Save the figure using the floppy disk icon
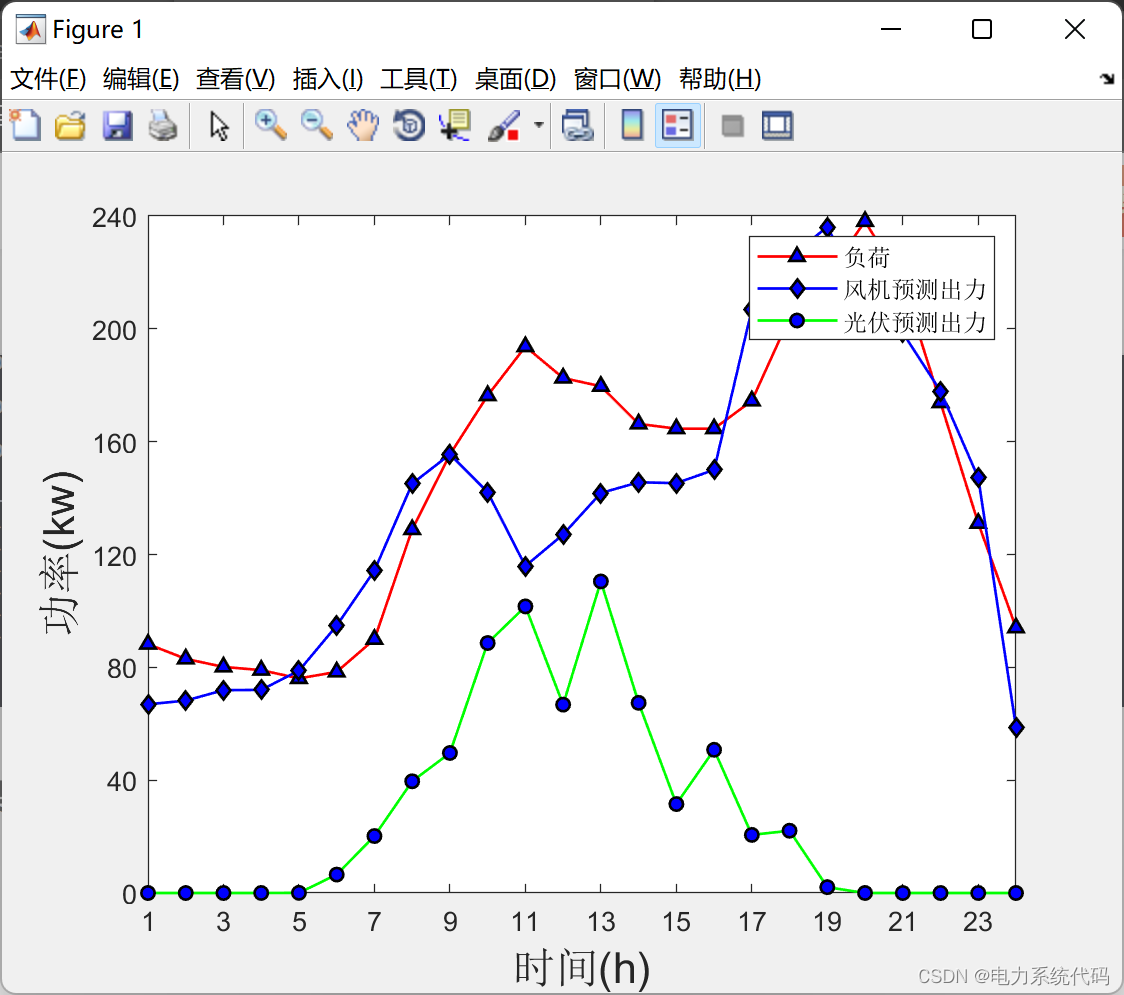 117,126
